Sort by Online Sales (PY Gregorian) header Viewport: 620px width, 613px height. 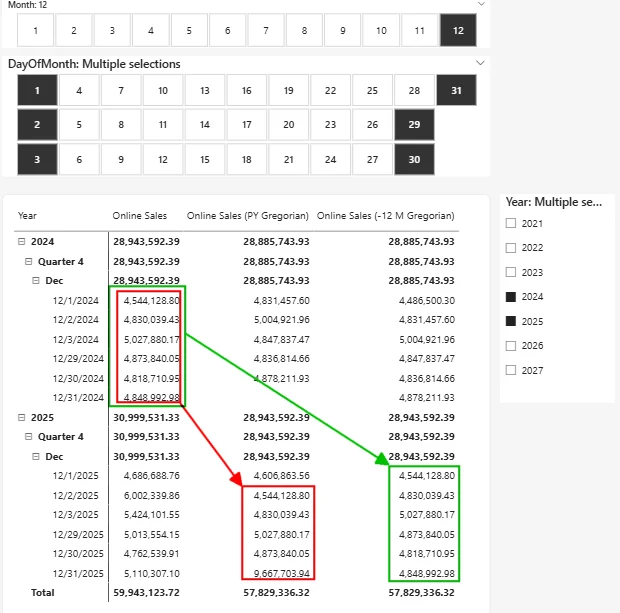[248, 216]
